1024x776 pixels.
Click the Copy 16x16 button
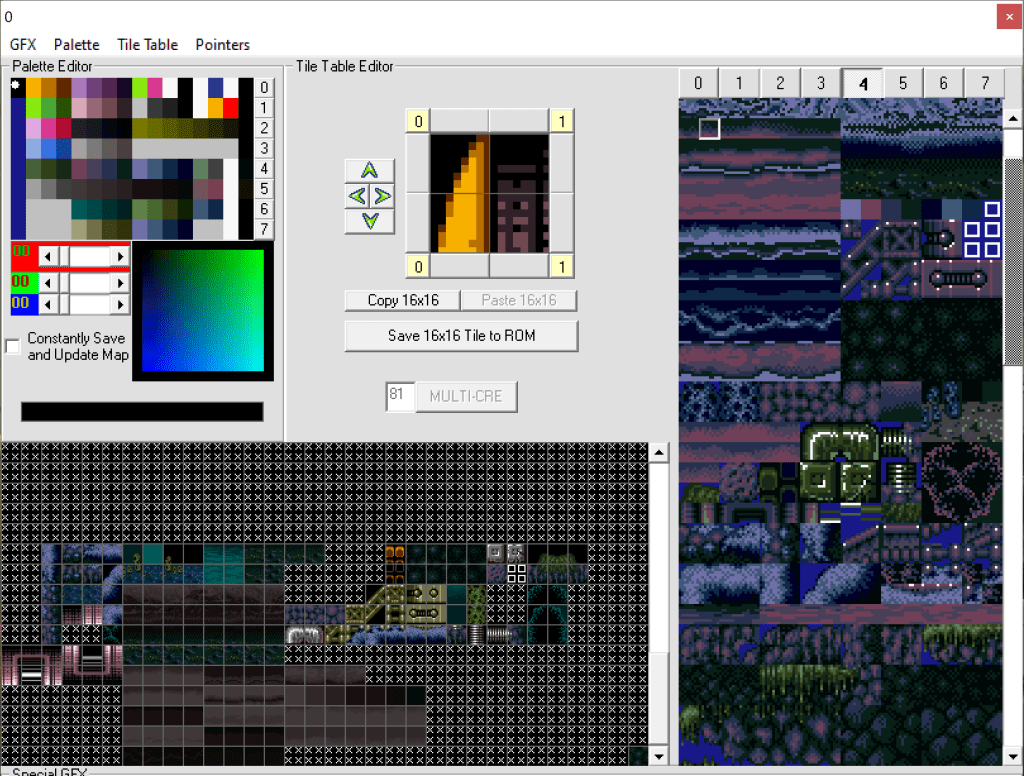click(x=402, y=301)
